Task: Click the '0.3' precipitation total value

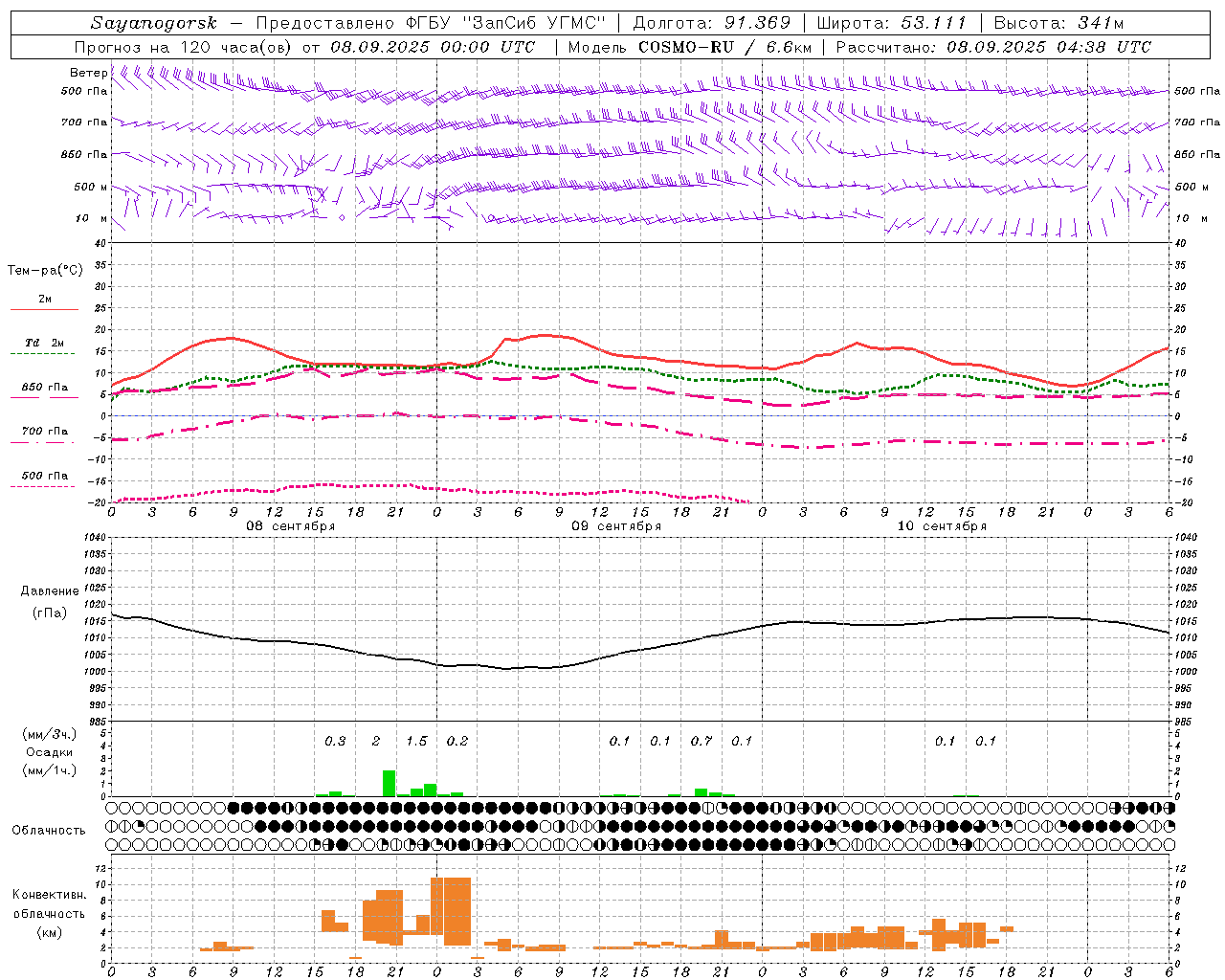Action: (335, 742)
